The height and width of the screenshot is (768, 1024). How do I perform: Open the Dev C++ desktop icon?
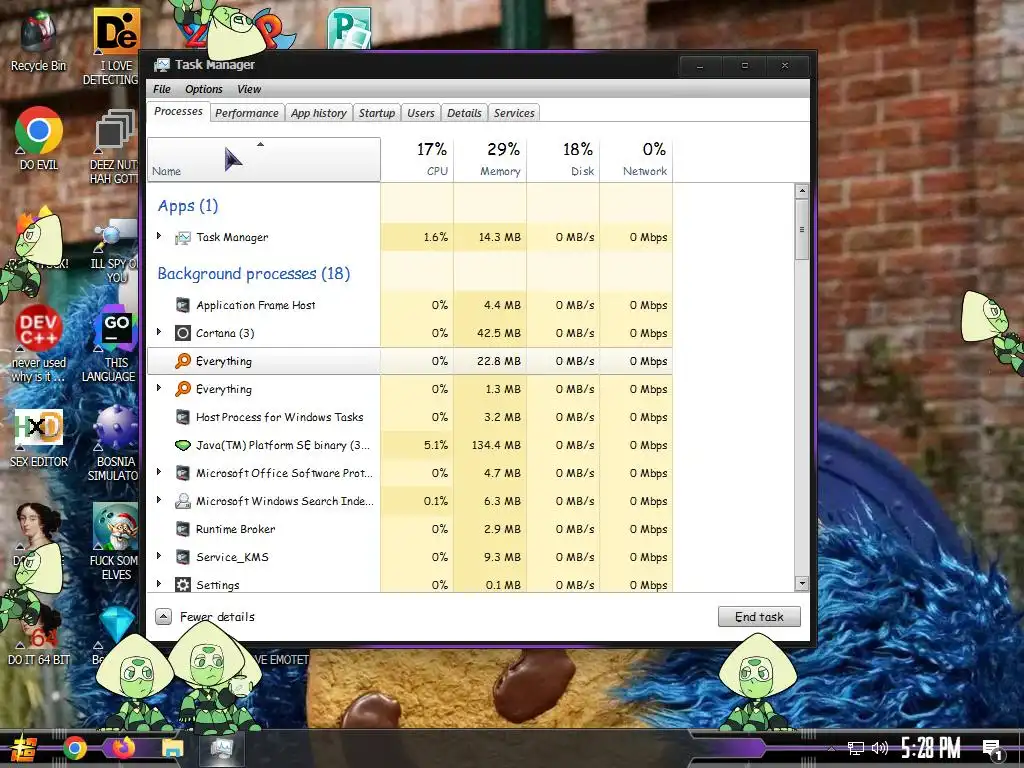(39, 343)
